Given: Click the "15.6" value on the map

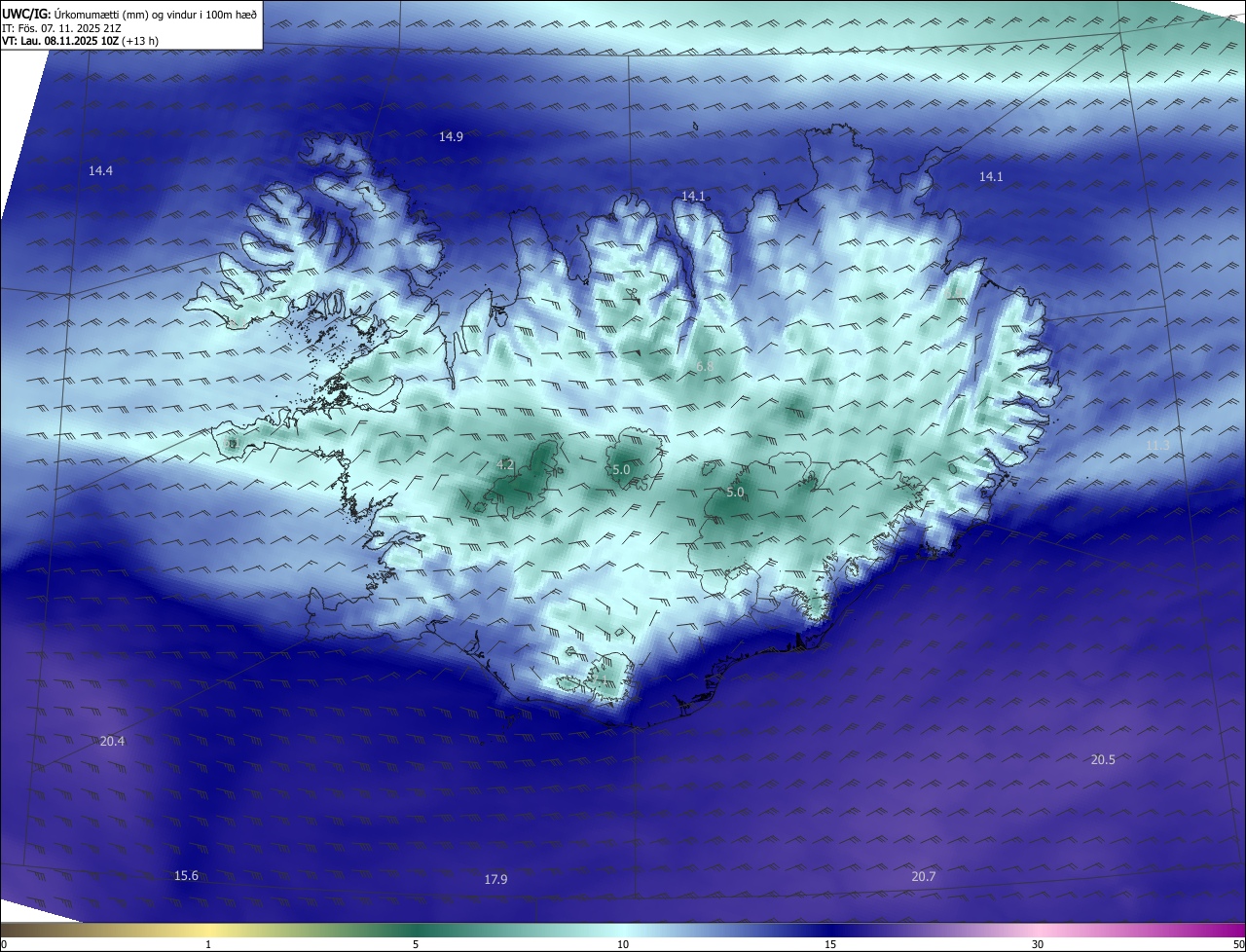Looking at the screenshot, I should click(186, 876).
